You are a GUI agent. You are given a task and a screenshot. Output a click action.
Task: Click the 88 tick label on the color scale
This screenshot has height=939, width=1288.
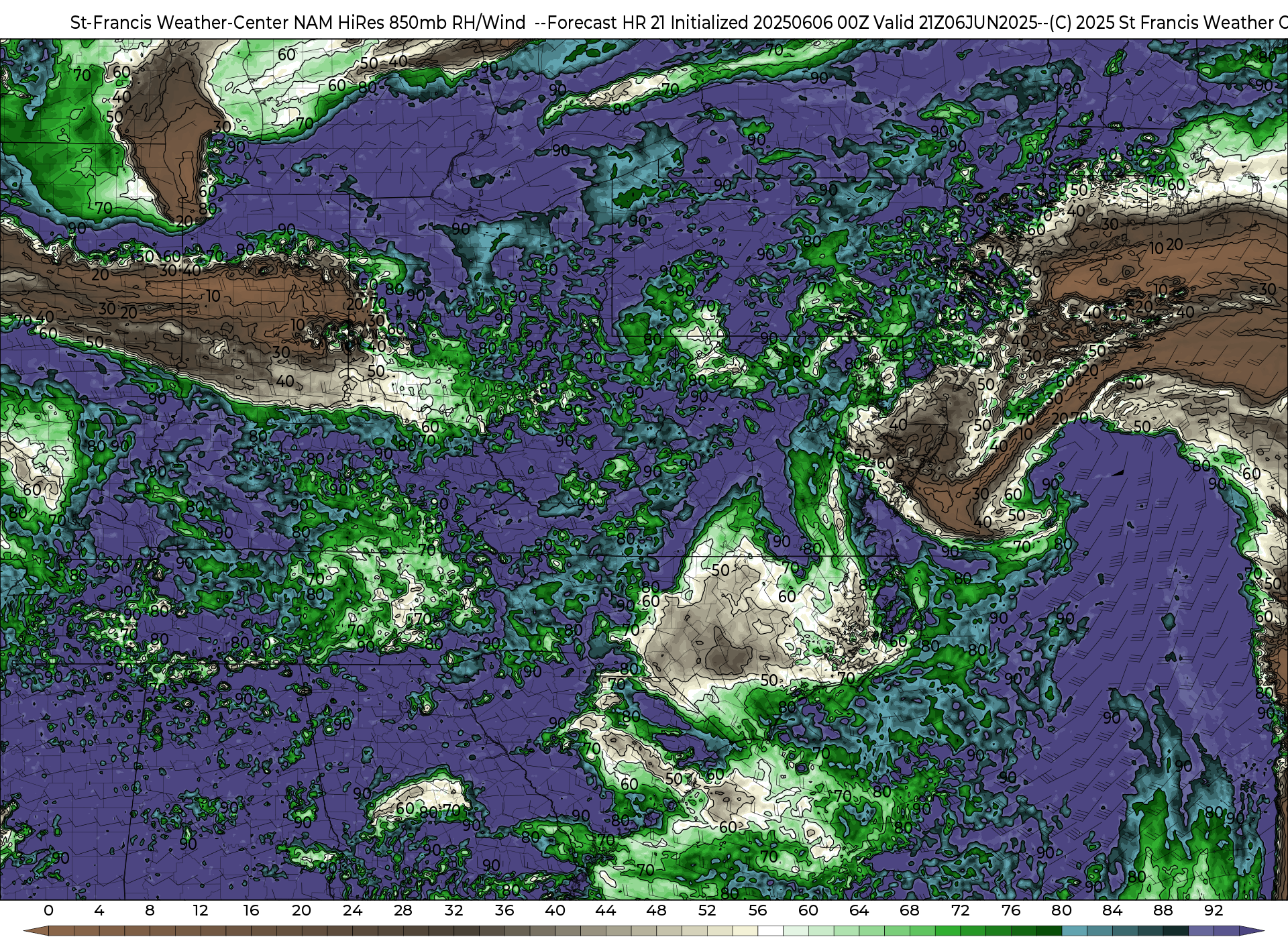[1163, 910]
